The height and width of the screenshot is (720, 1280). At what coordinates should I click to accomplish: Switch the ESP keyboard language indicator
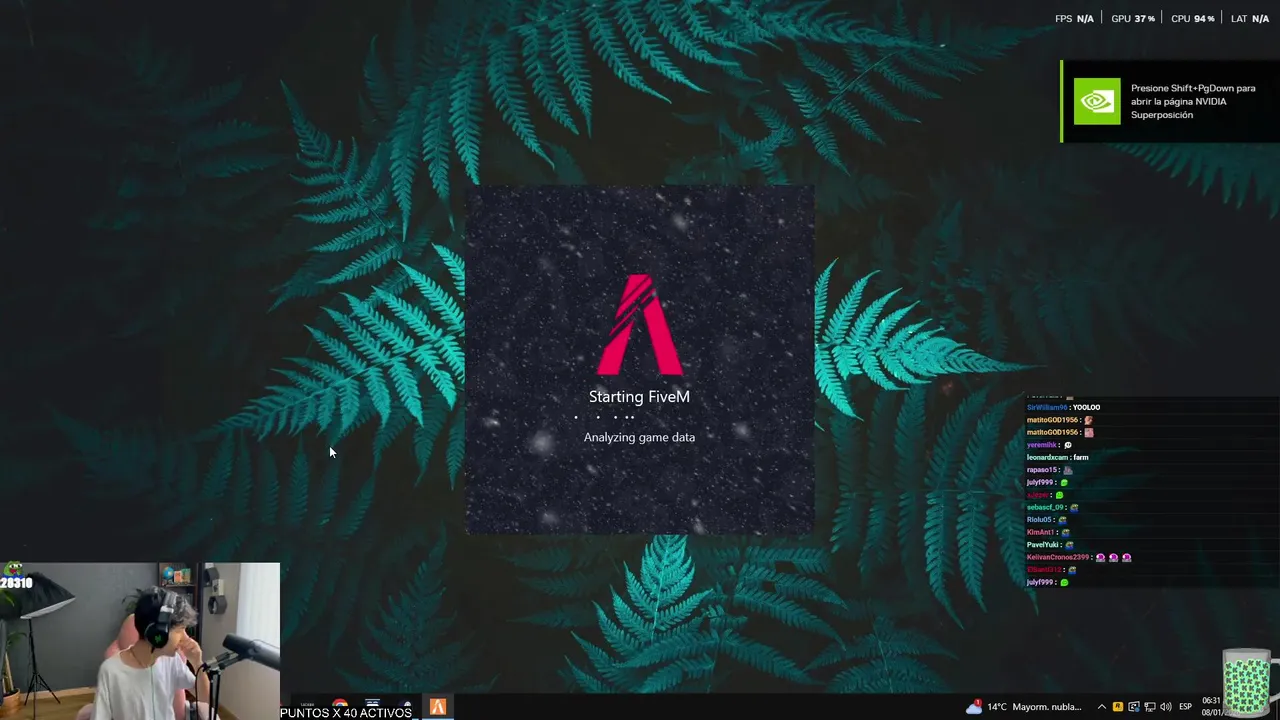coord(1185,707)
